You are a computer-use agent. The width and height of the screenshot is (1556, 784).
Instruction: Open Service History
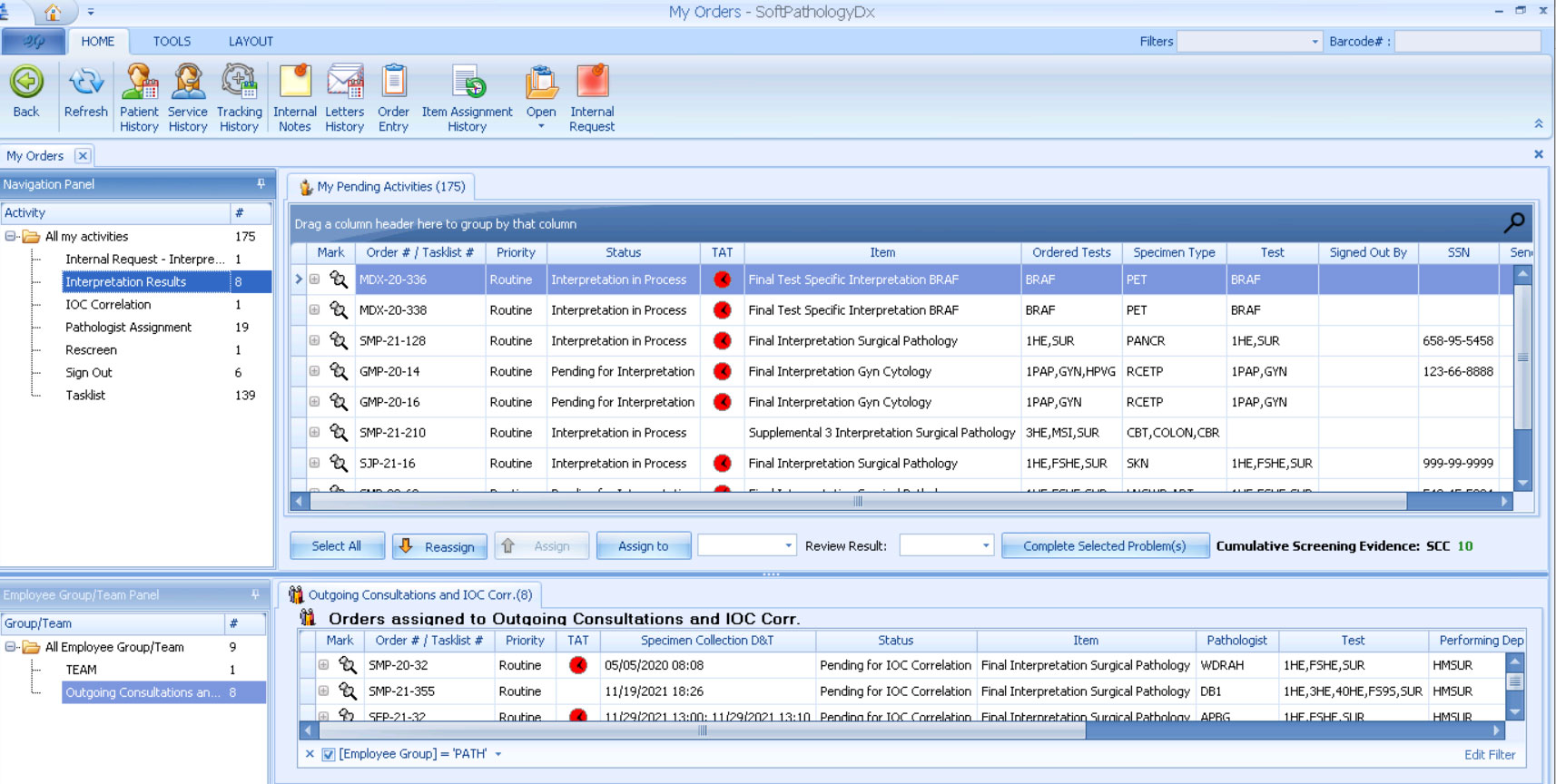click(188, 83)
